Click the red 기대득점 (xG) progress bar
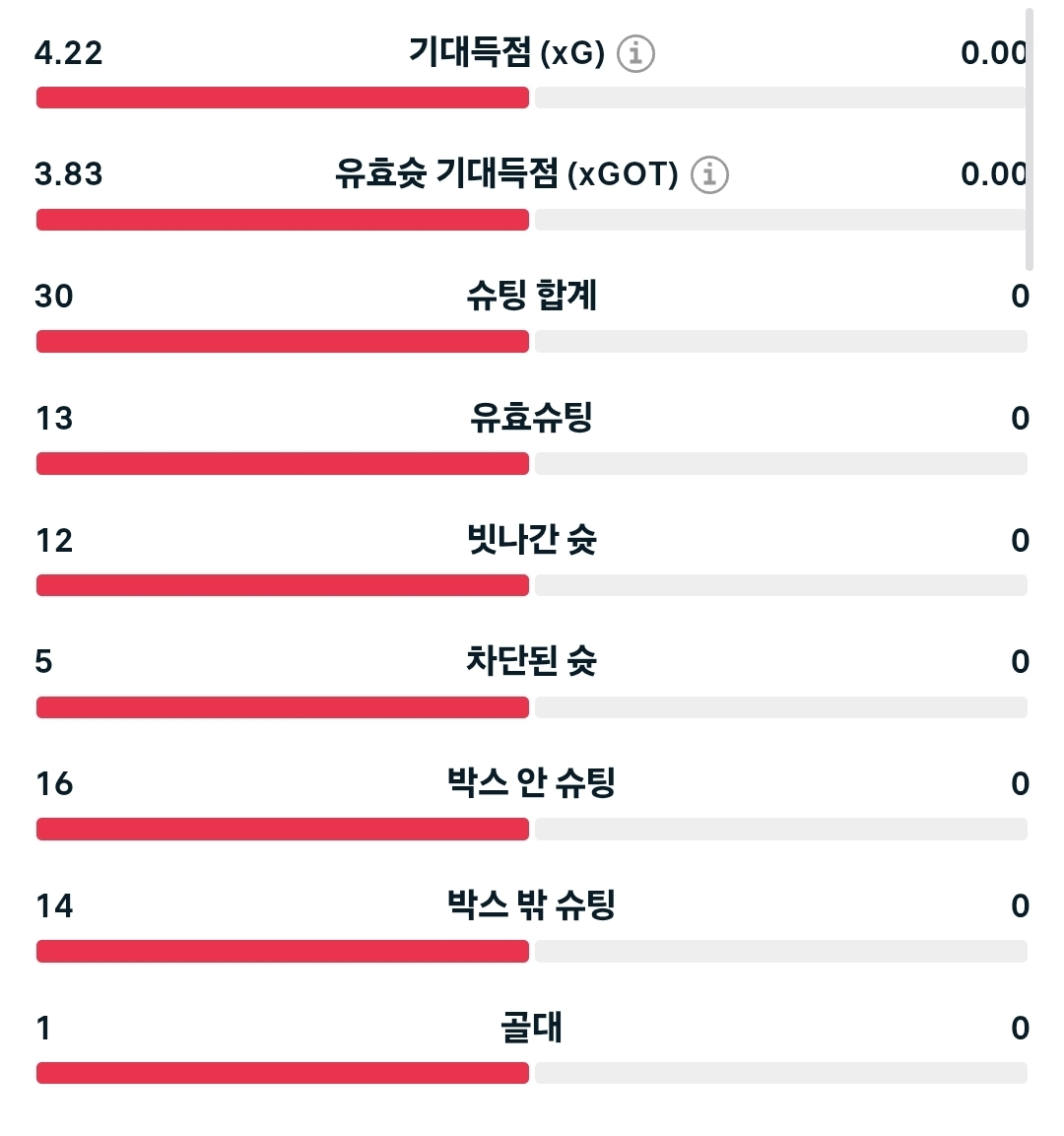 283,98
